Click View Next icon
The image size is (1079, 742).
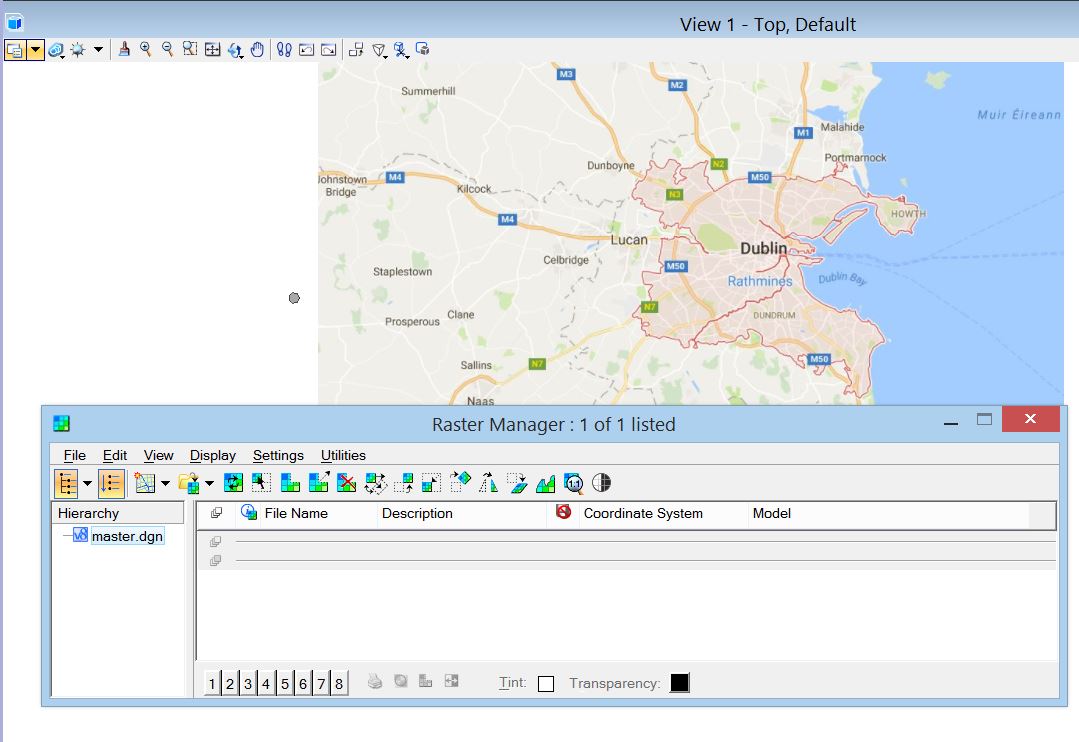329,49
